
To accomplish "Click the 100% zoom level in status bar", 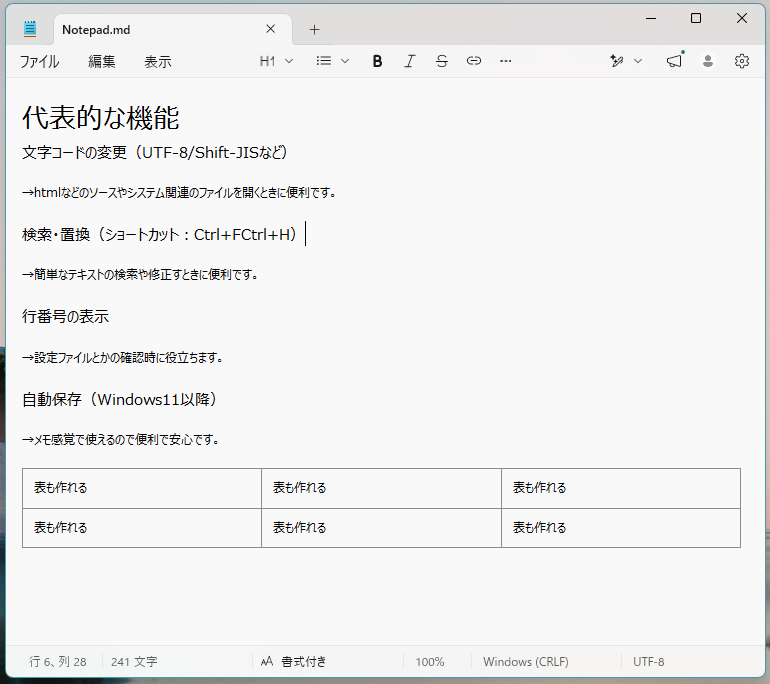I will click(430, 661).
